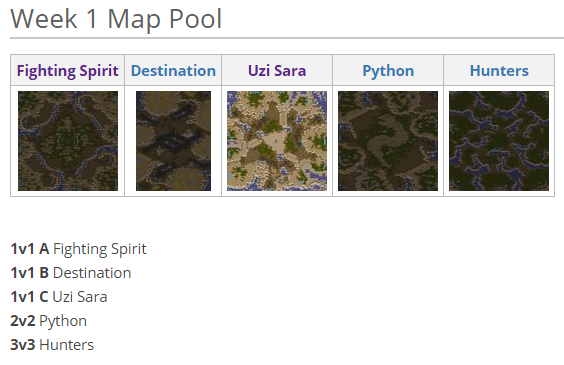Image resolution: width=564 pixels, height=365 pixels.
Task: Open the Destination link in table header
Action: [x=173, y=71]
